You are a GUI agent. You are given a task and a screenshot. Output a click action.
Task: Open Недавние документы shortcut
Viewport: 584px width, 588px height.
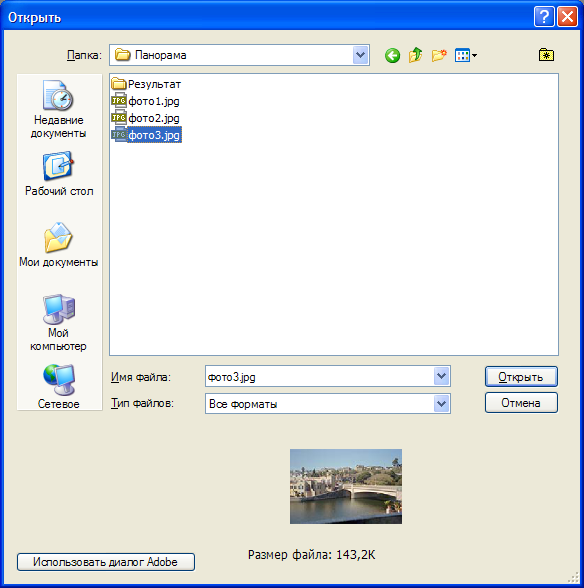(x=58, y=109)
